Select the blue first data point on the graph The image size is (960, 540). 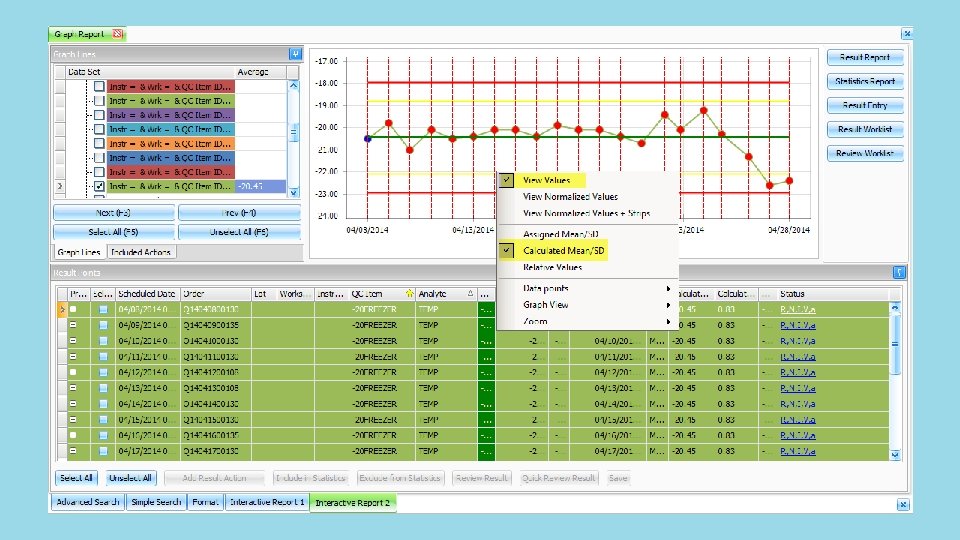(367, 139)
